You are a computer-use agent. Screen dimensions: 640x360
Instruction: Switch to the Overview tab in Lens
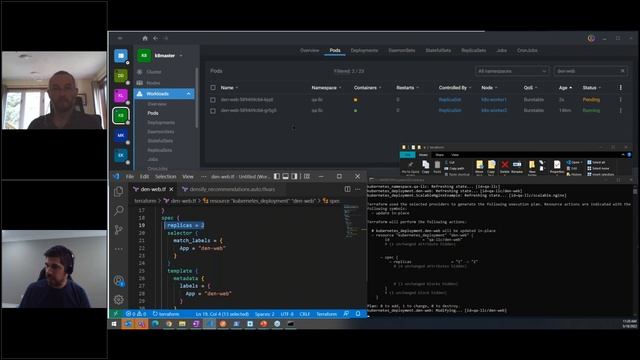309,51
